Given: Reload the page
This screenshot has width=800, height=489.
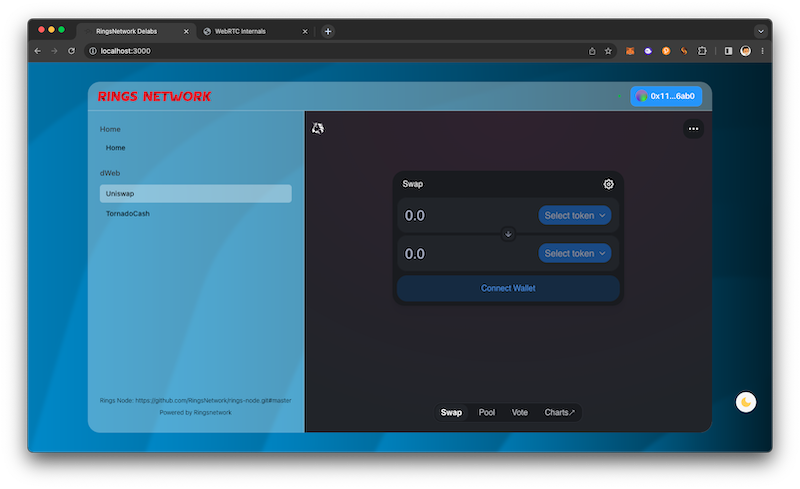Looking at the screenshot, I should pyautogui.click(x=71, y=51).
